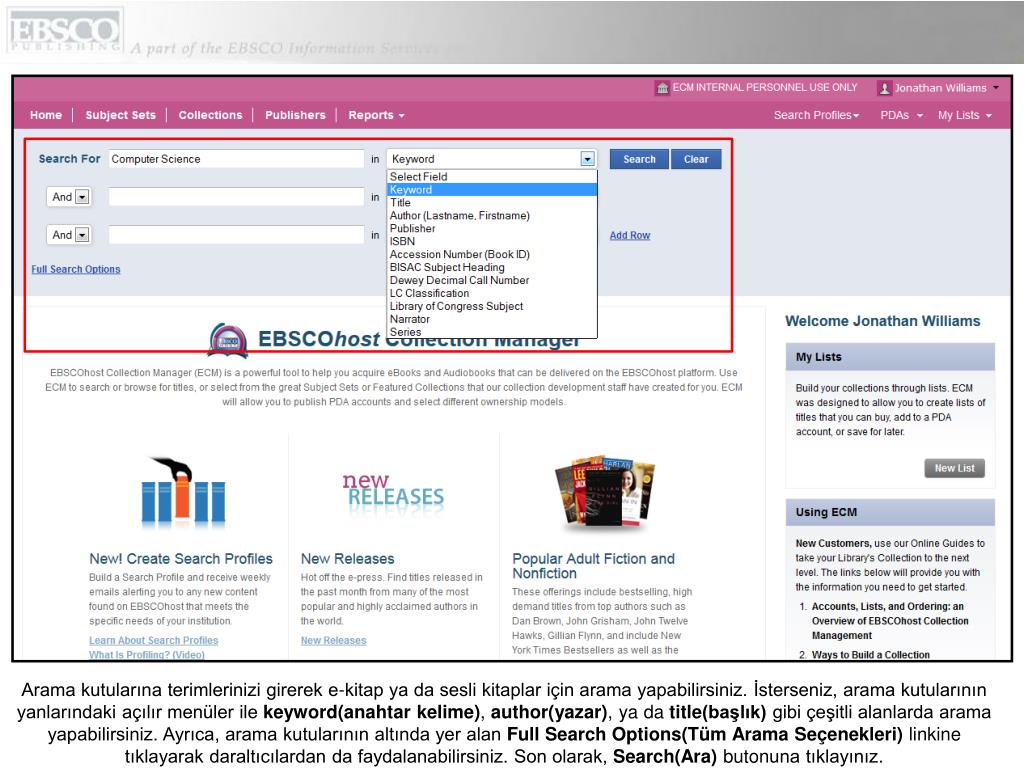The width and height of the screenshot is (1024, 768).
Task: Select Publisher in the field list
Action: (492, 229)
